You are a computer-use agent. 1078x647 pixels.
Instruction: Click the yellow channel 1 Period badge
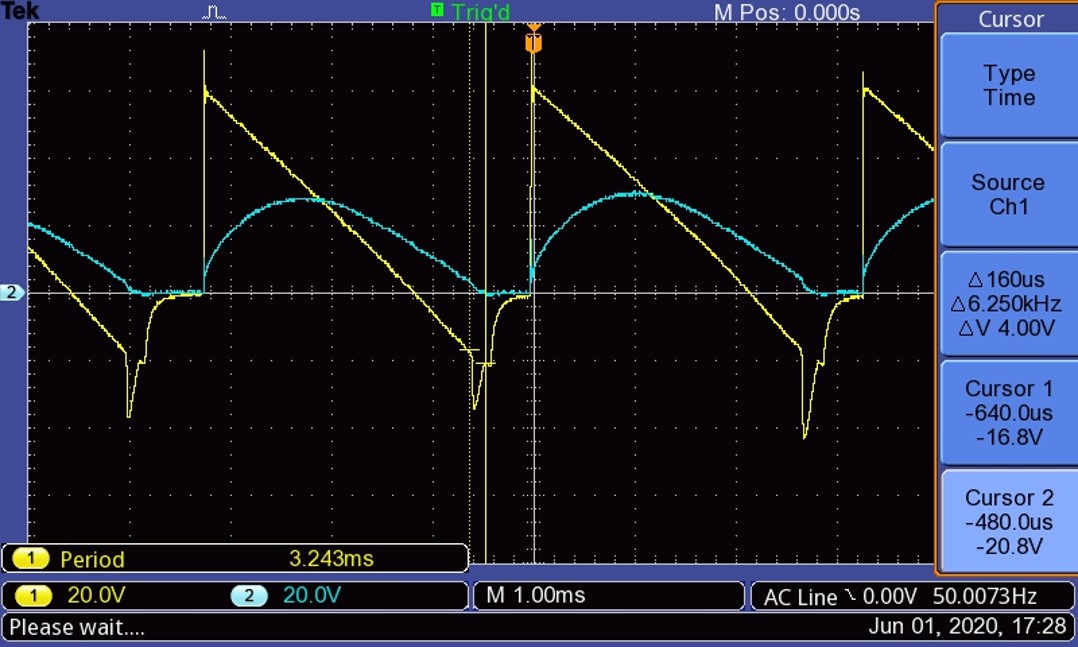37,559
